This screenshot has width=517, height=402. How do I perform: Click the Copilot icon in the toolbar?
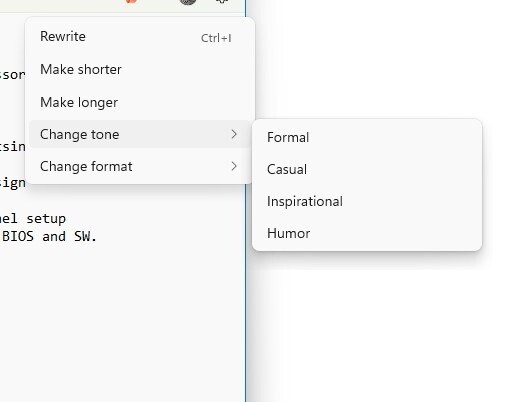point(131,1)
